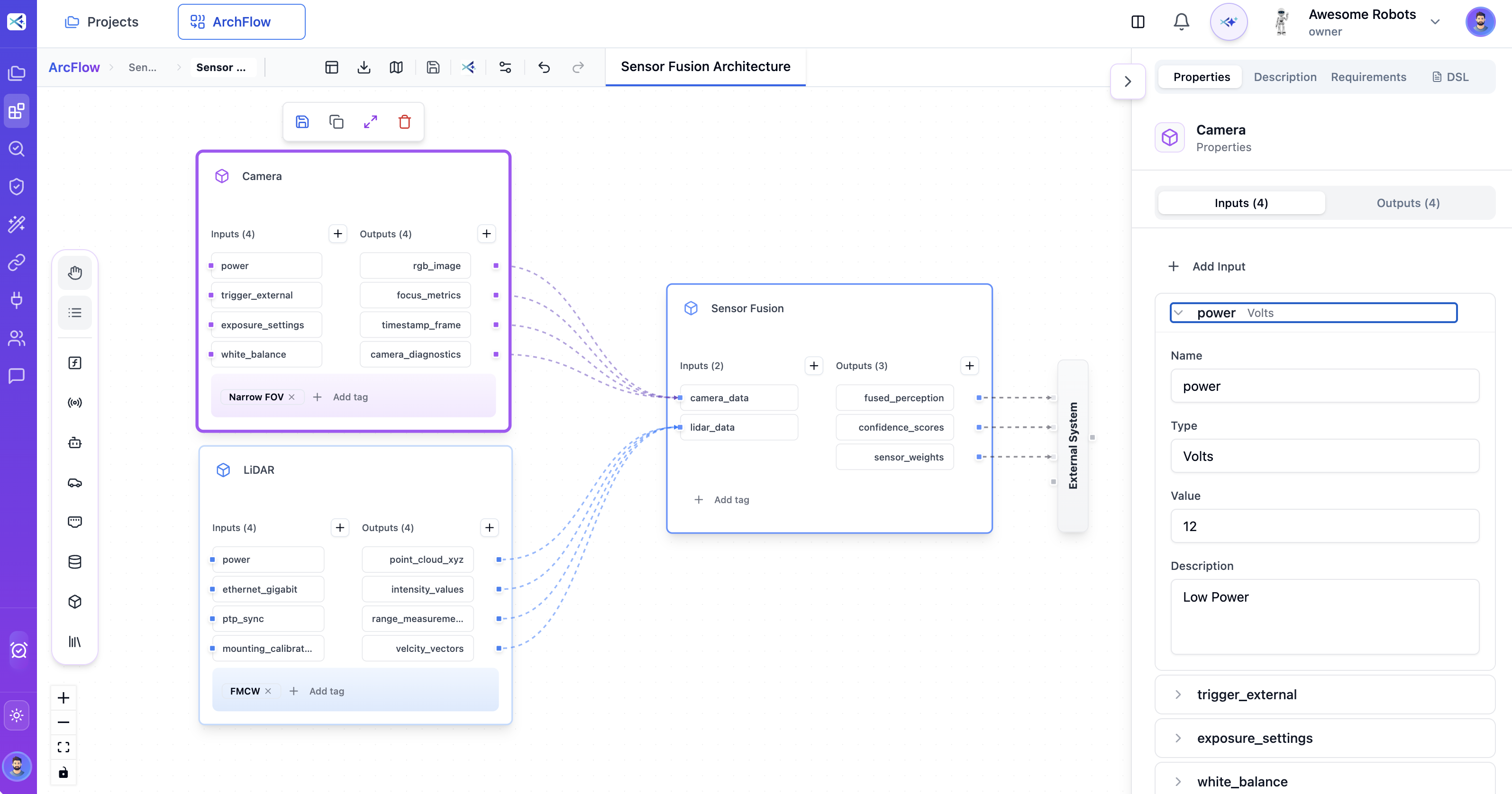Click the magic wand icon in the sidebar
The image size is (1512, 794).
coord(17,224)
